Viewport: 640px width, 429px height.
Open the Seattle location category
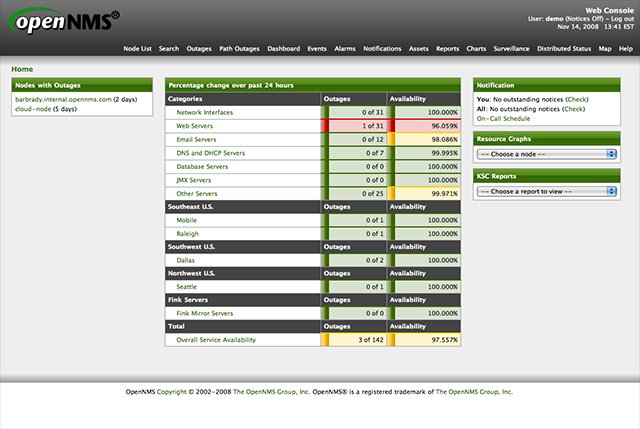(x=187, y=287)
